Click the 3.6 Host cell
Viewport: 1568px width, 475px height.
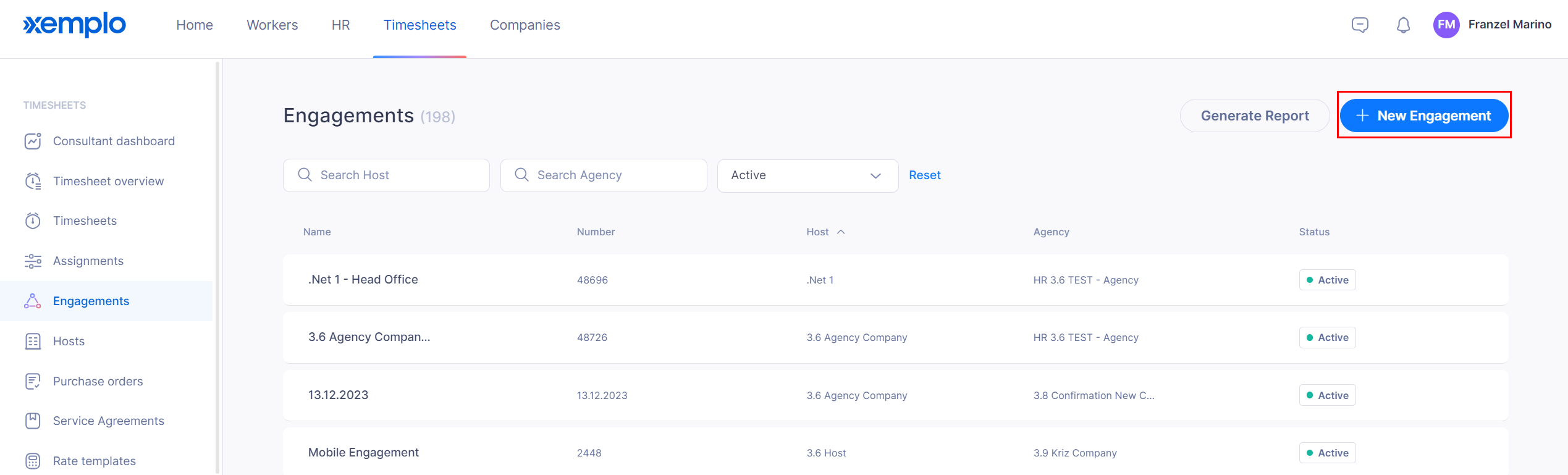(x=826, y=453)
